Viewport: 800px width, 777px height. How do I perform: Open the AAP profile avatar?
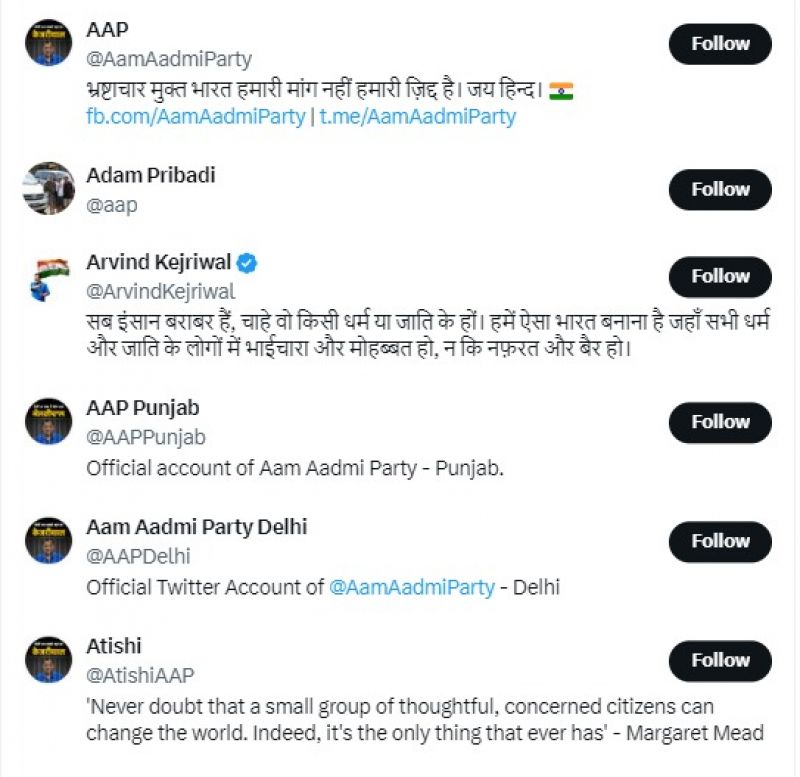tap(49, 42)
